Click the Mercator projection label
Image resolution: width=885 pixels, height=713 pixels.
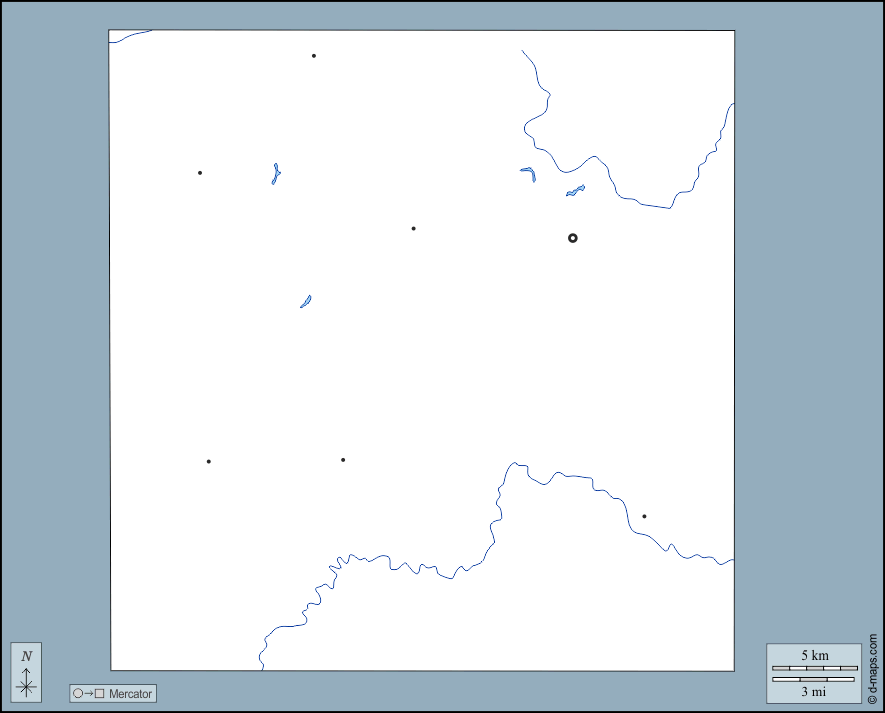pyautogui.click(x=130, y=693)
